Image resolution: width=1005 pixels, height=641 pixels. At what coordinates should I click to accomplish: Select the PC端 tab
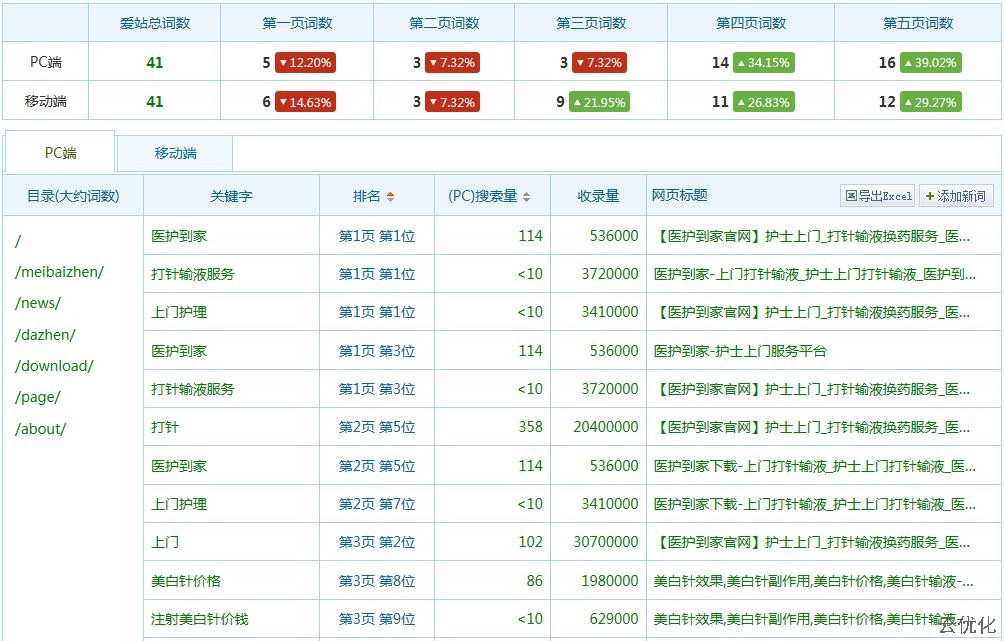tap(60, 153)
